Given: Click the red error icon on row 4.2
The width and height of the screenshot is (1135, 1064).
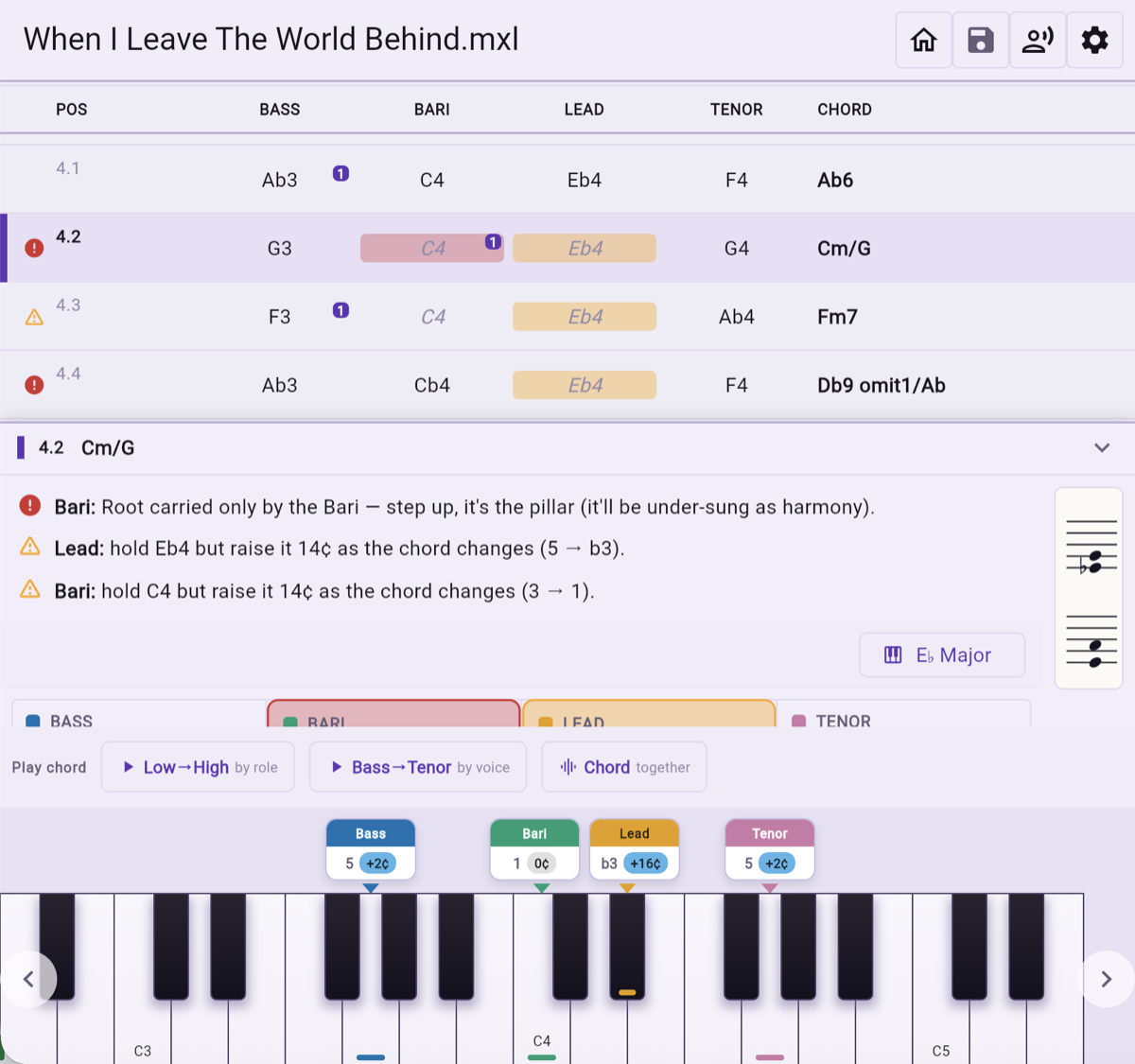Looking at the screenshot, I should [34, 248].
